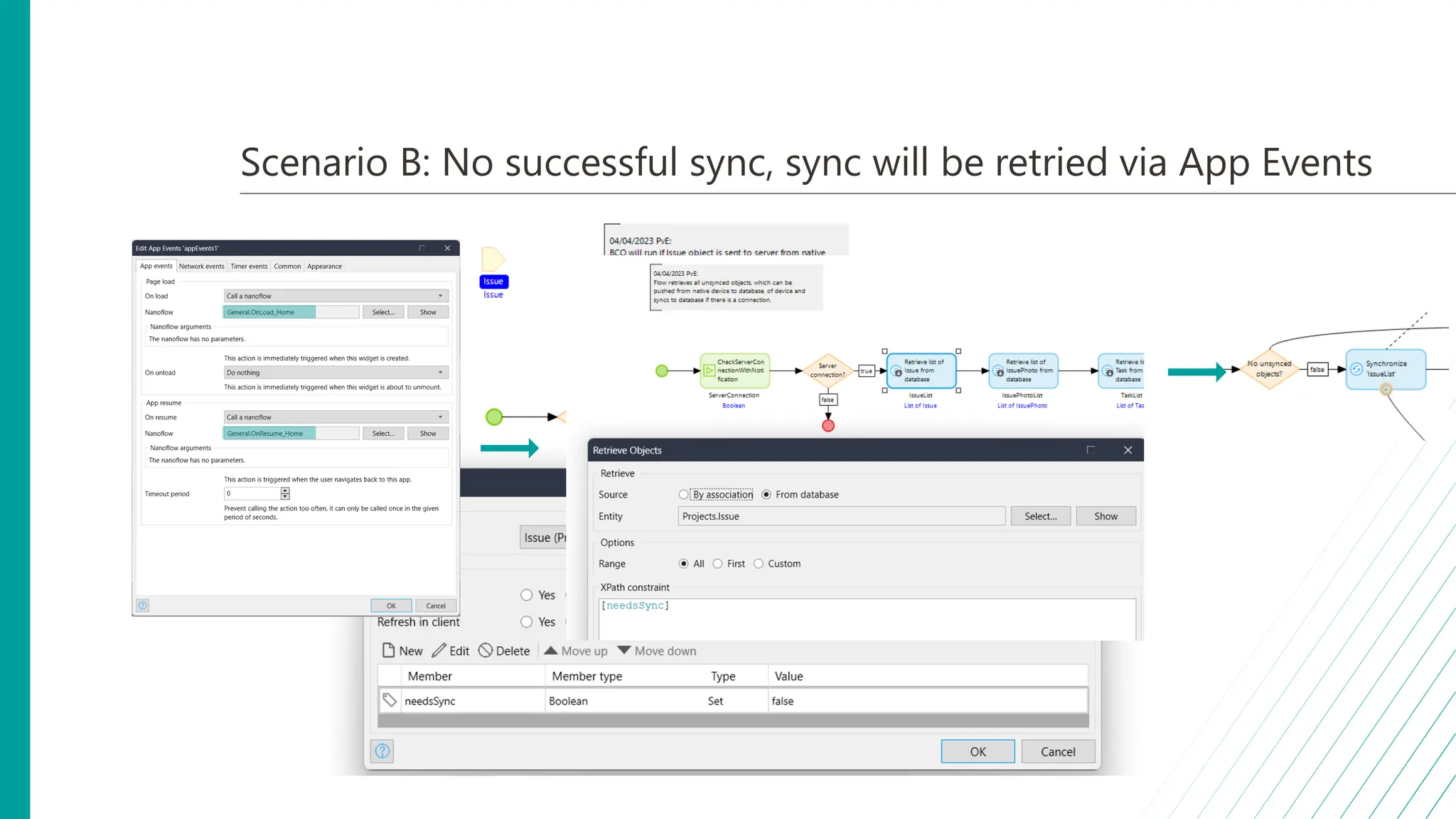Click Show next to General.OnLoad_Home

tap(428, 312)
